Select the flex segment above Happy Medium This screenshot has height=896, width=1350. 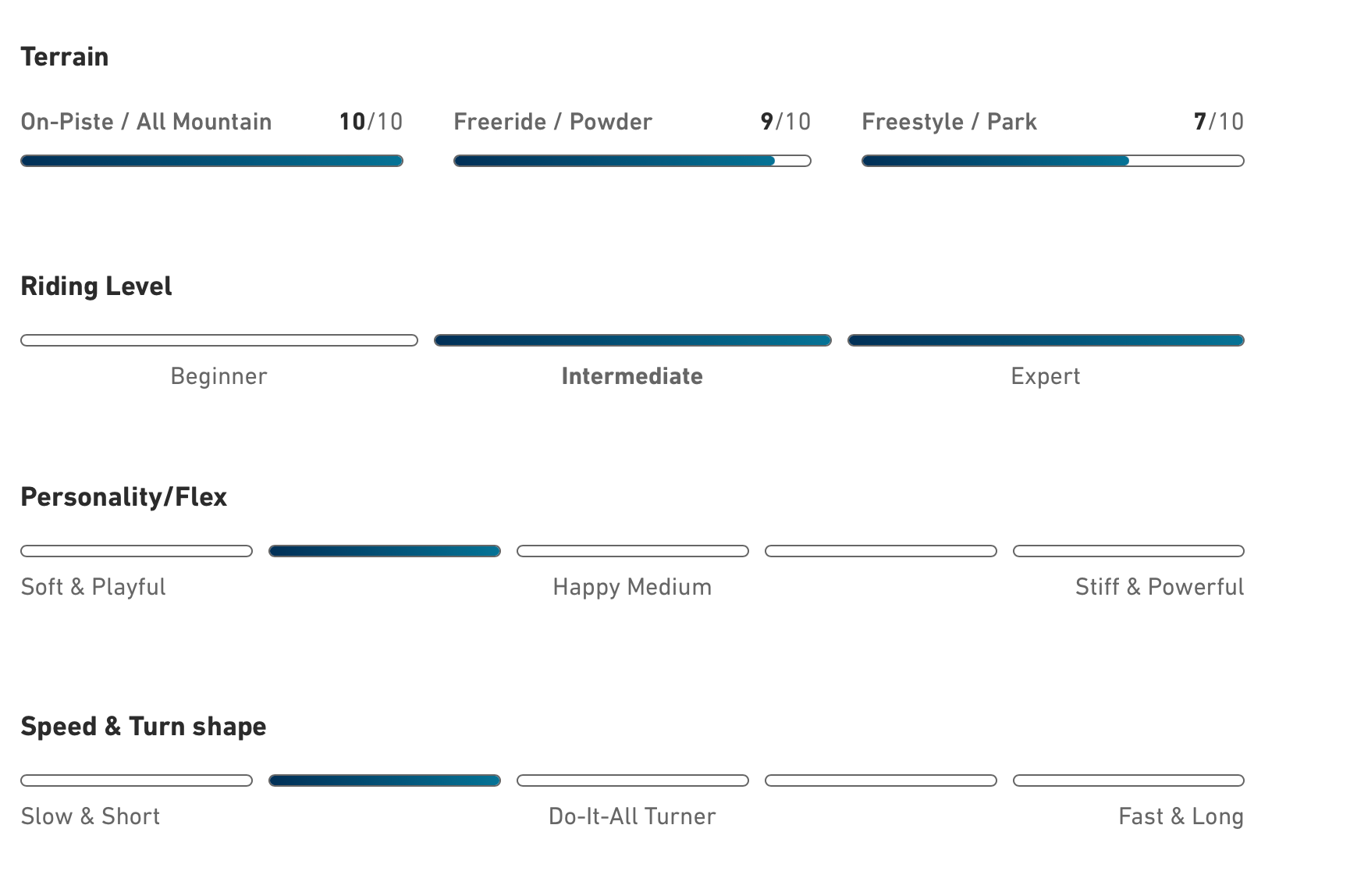tap(633, 551)
